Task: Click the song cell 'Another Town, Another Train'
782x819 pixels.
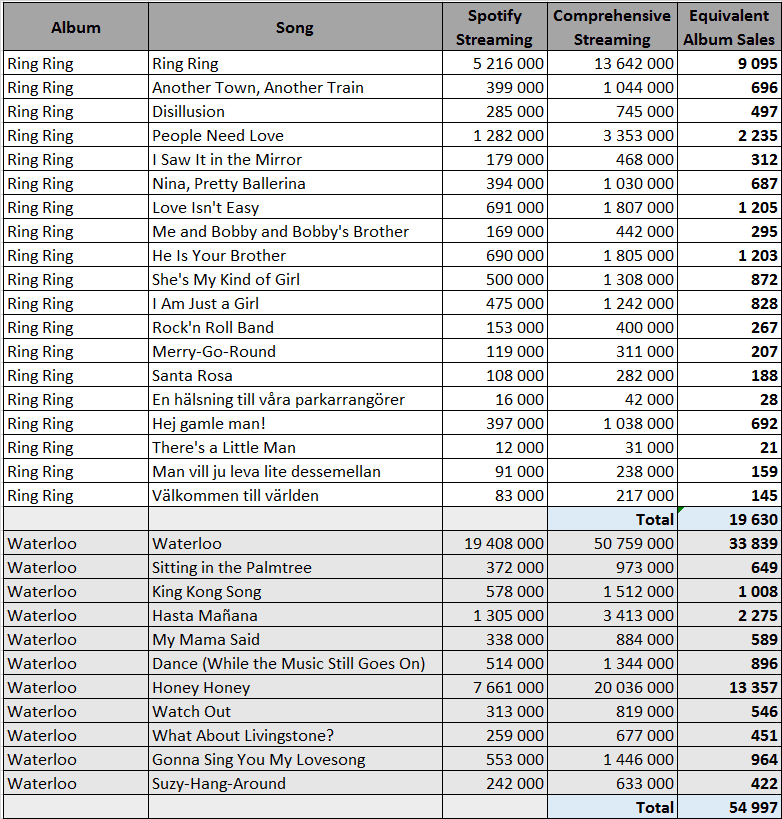Action: click(295, 87)
